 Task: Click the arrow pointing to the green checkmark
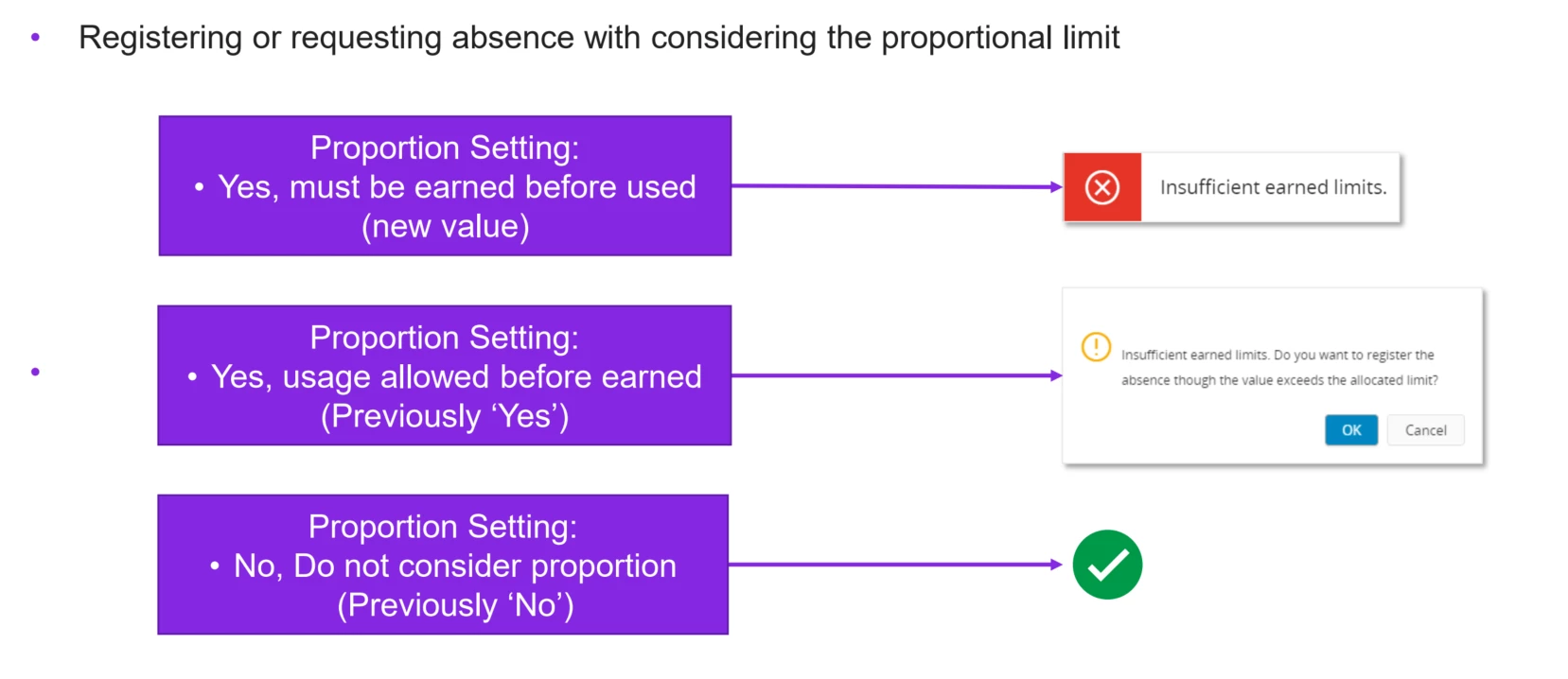(x=894, y=565)
